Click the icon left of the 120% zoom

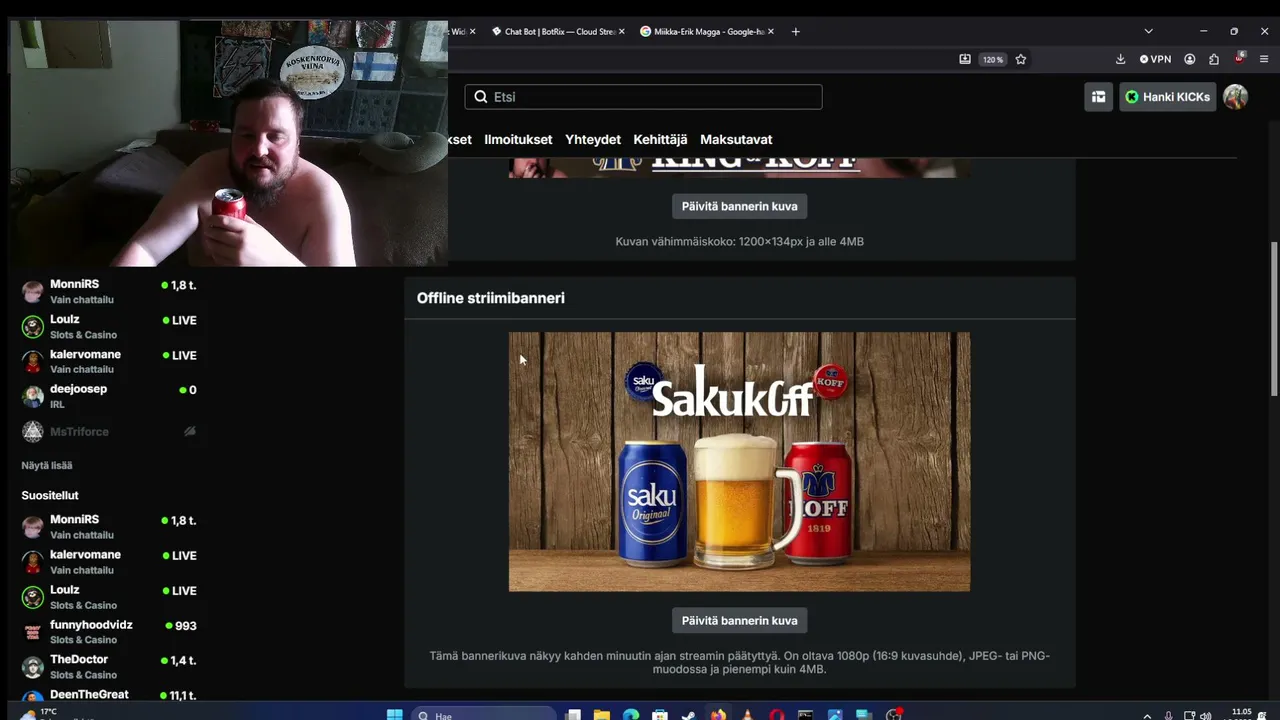click(x=965, y=59)
